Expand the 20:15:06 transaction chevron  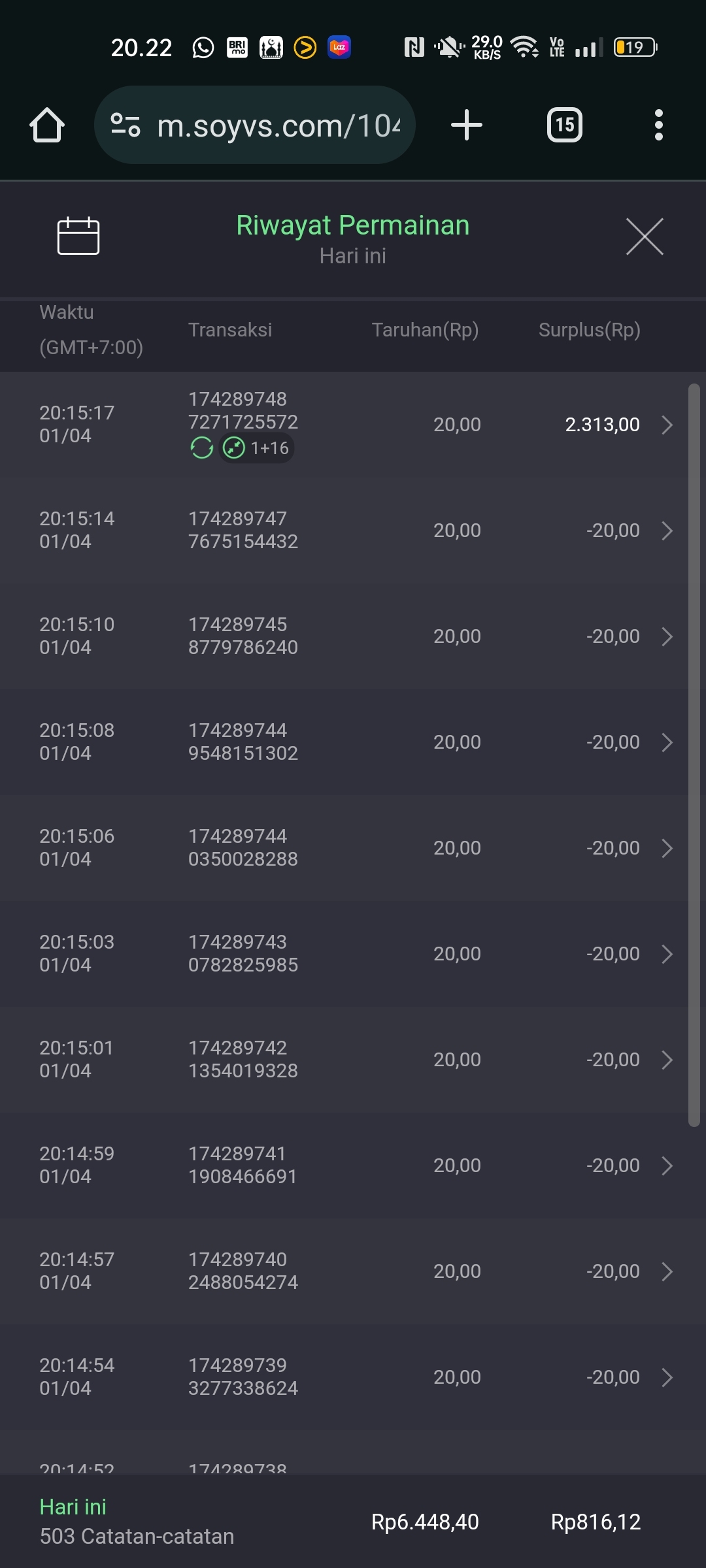(667, 848)
